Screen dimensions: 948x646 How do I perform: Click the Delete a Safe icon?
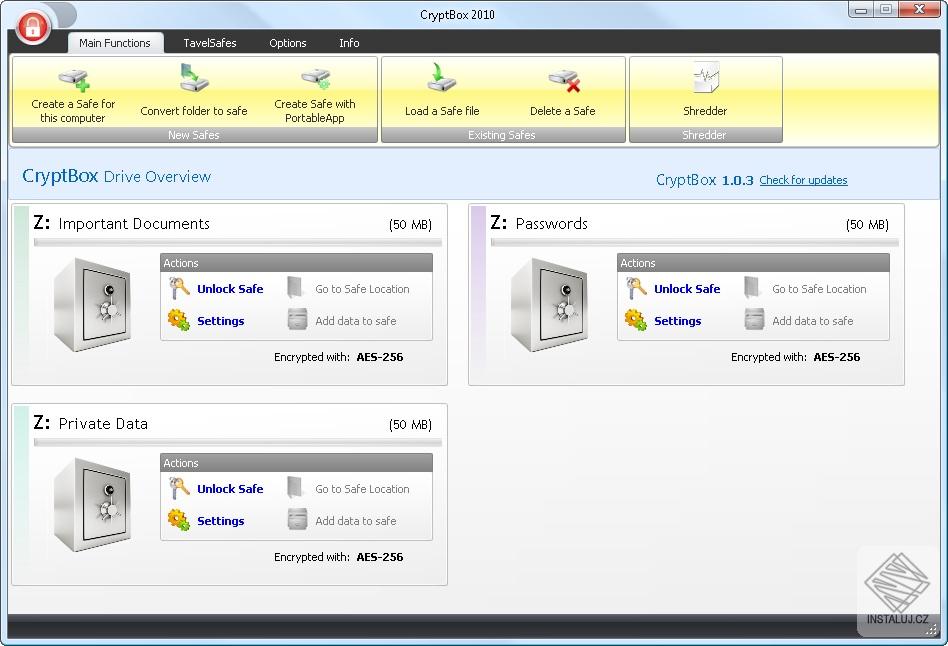564,80
